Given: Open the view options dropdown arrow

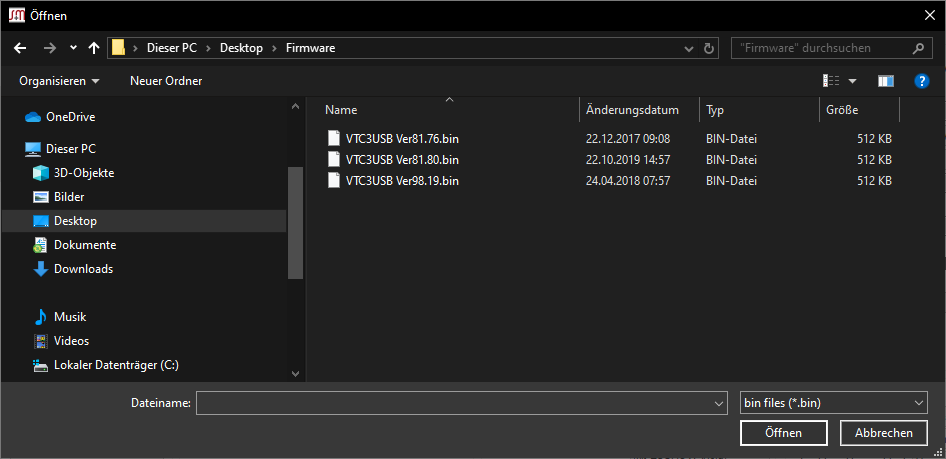Looking at the screenshot, I should click(x=853, y=81).
